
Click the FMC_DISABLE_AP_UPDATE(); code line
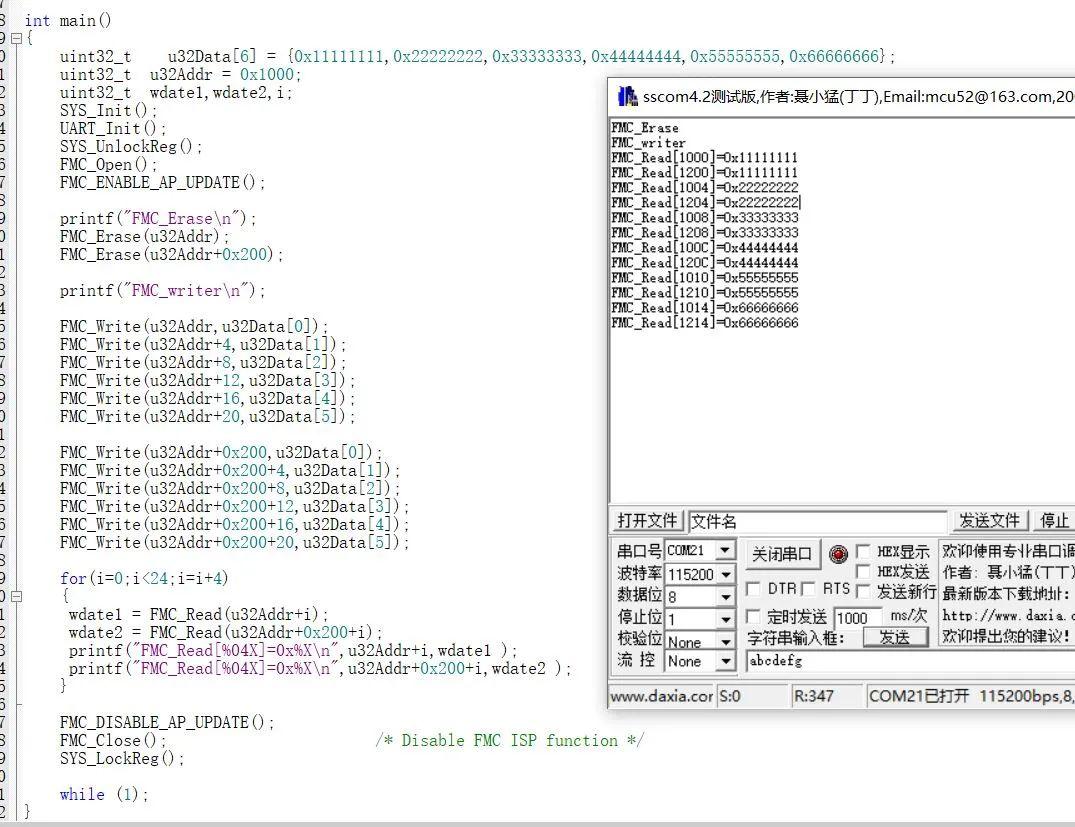[x=167, y=722]
